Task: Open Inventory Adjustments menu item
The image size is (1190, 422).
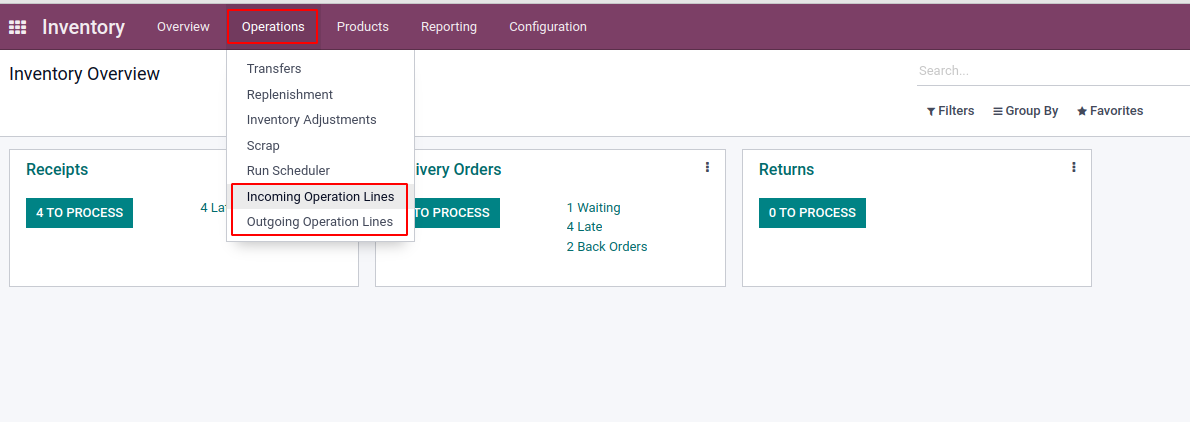Action: [311, 120]
